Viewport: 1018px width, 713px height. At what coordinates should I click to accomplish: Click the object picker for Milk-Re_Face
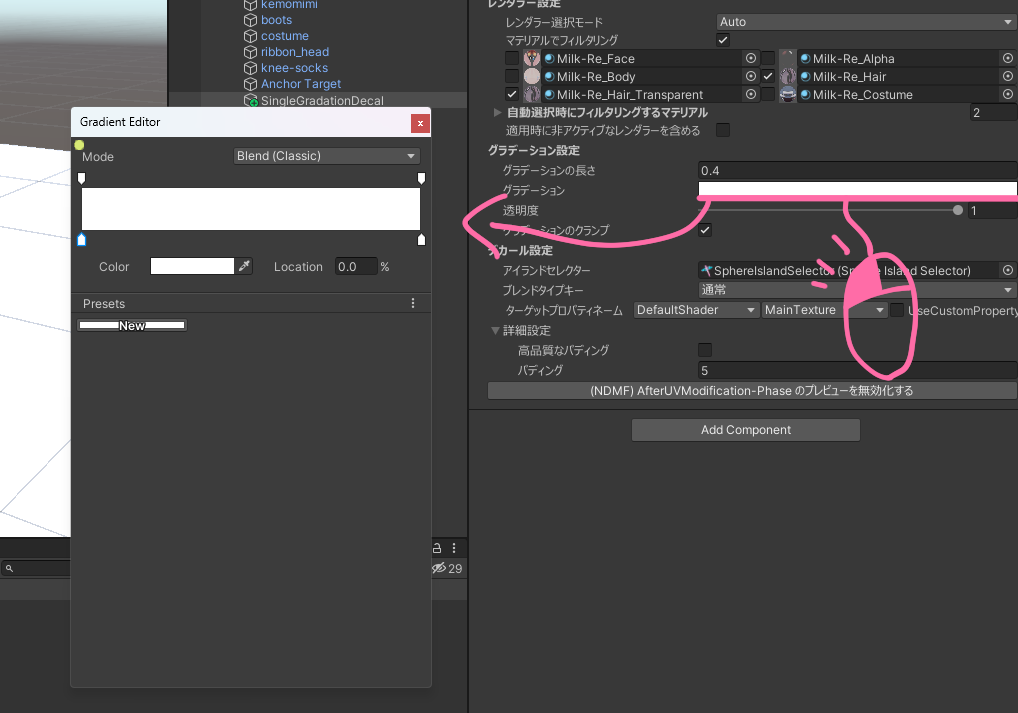[x=751, y=59]
